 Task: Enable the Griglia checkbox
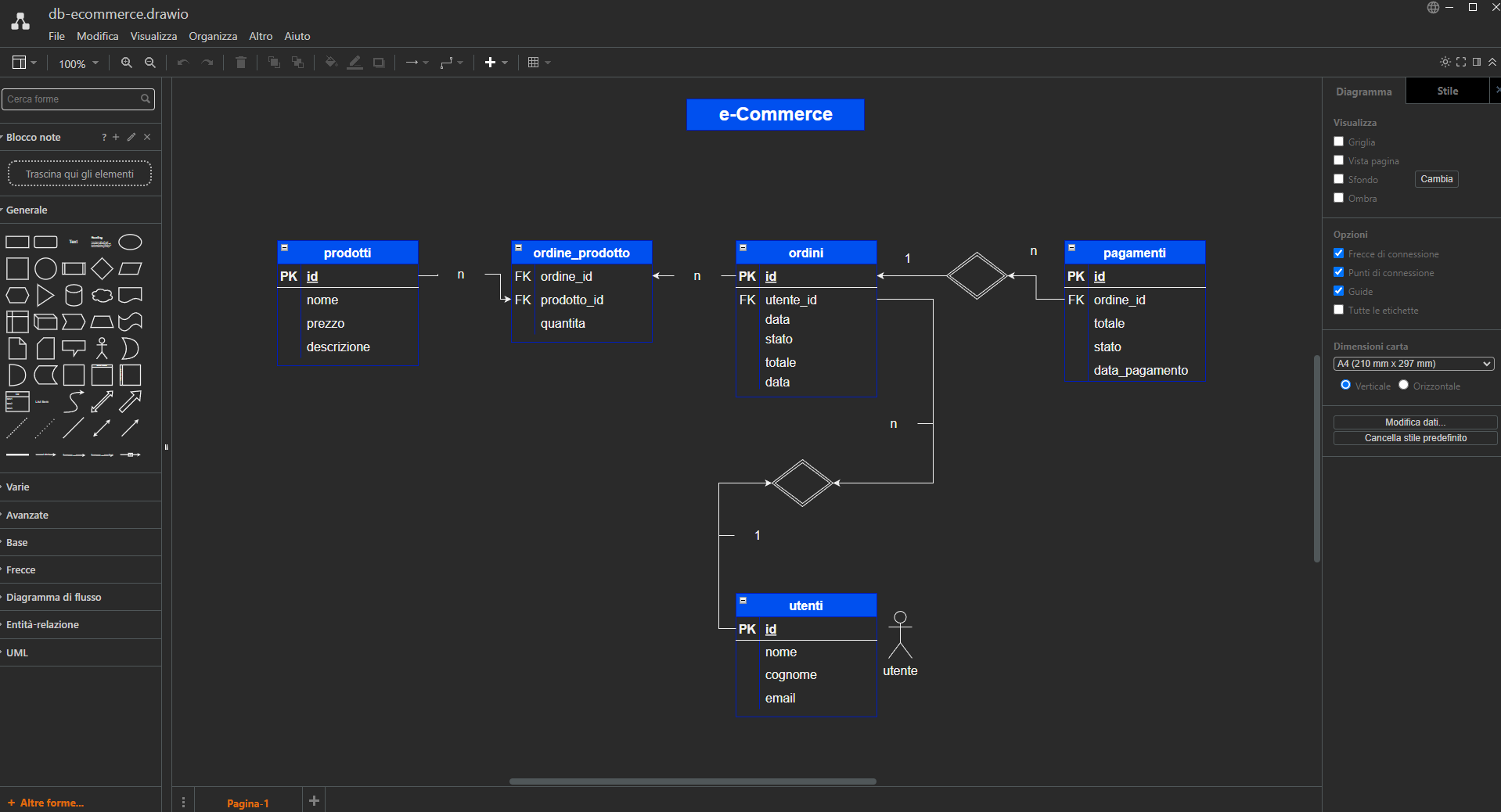point(1338,142)
